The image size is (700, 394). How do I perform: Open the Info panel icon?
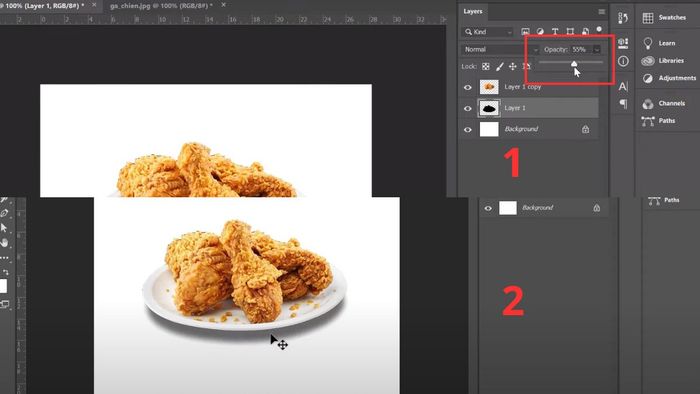tap(623, 61)
